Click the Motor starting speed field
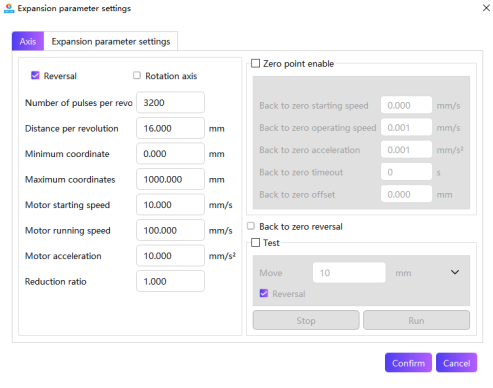The height and width of the screenshot is (388, 493). tap(170, 205)
